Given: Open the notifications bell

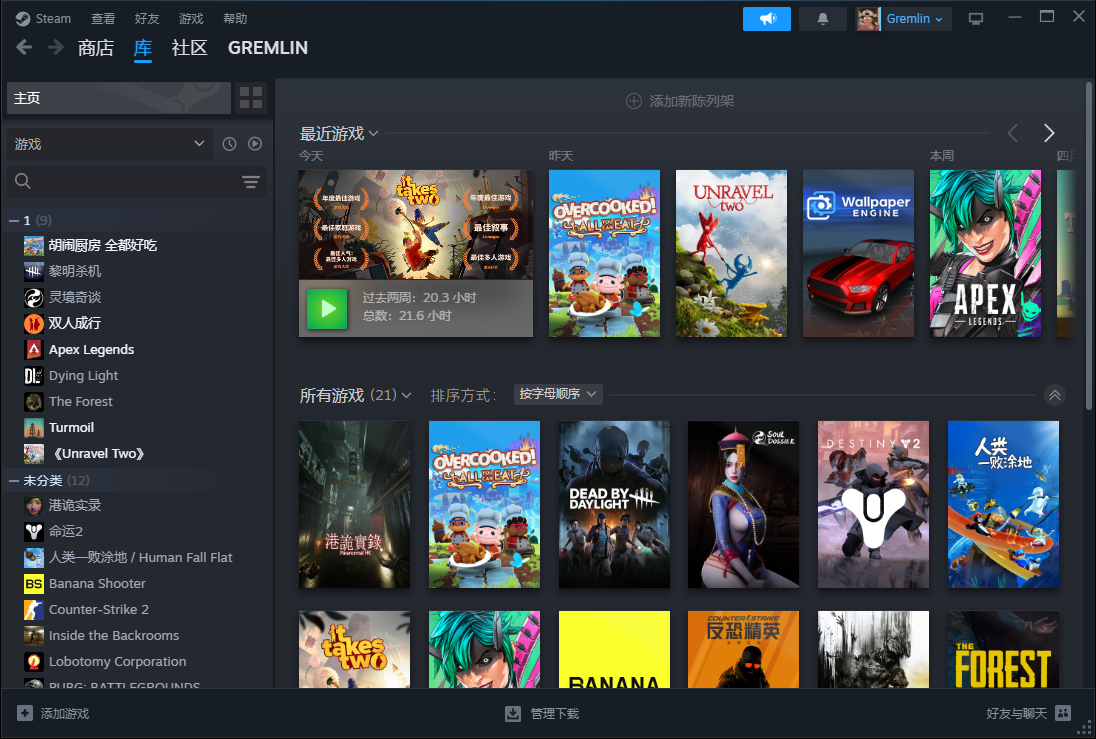Looking at the screenshot, I should [x=823, y=19].
